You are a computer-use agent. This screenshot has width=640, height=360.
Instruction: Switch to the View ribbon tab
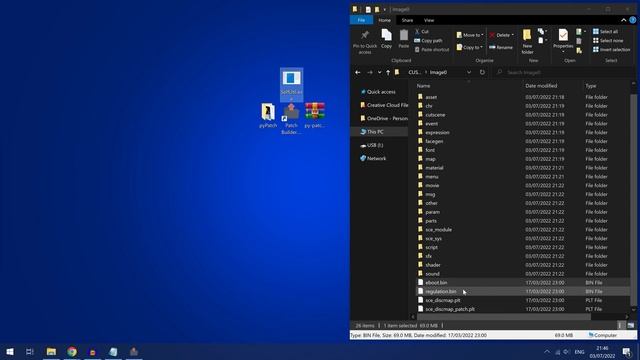point(429,20)
